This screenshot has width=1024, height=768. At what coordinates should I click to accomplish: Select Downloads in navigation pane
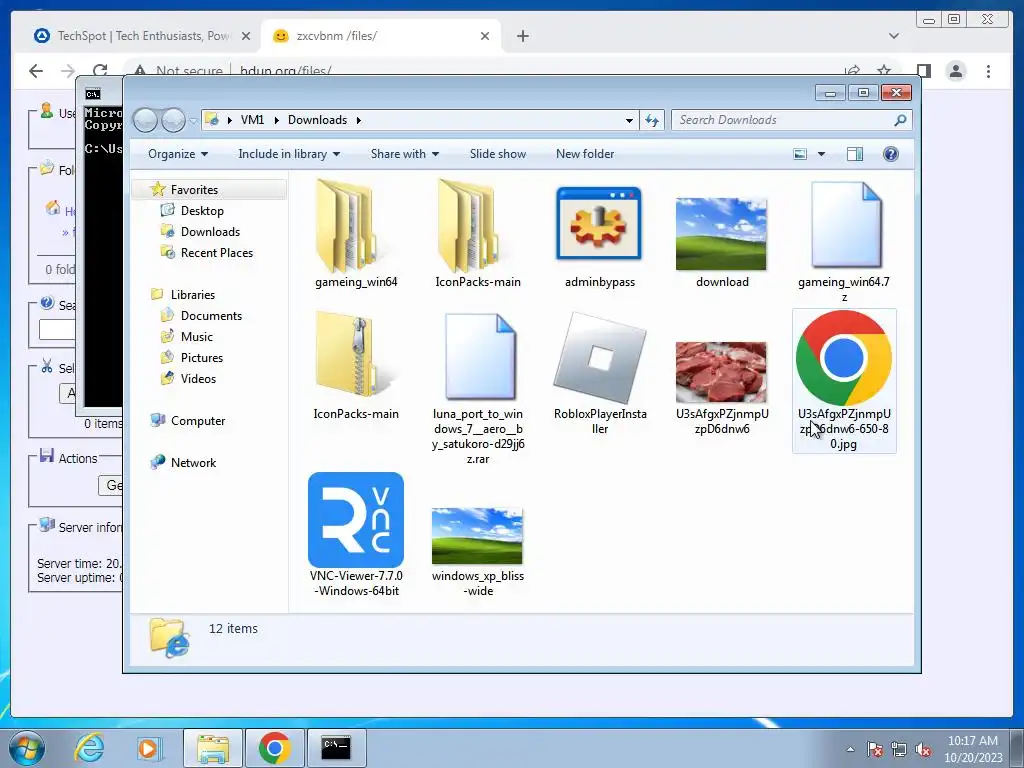[210, 232]
